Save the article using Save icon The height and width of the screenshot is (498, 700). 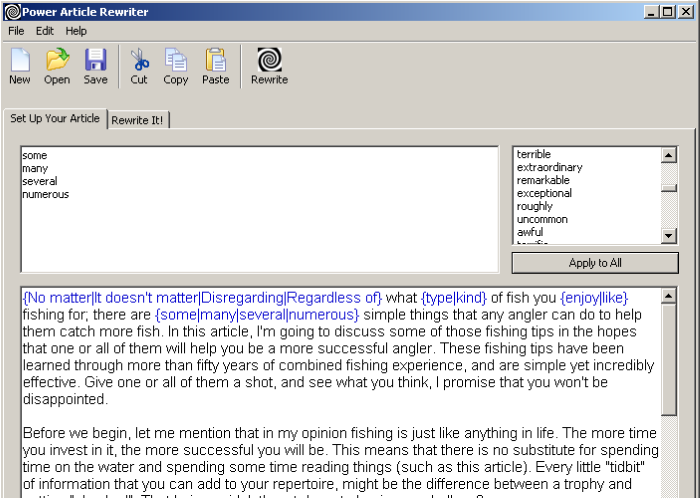[96, 66]
